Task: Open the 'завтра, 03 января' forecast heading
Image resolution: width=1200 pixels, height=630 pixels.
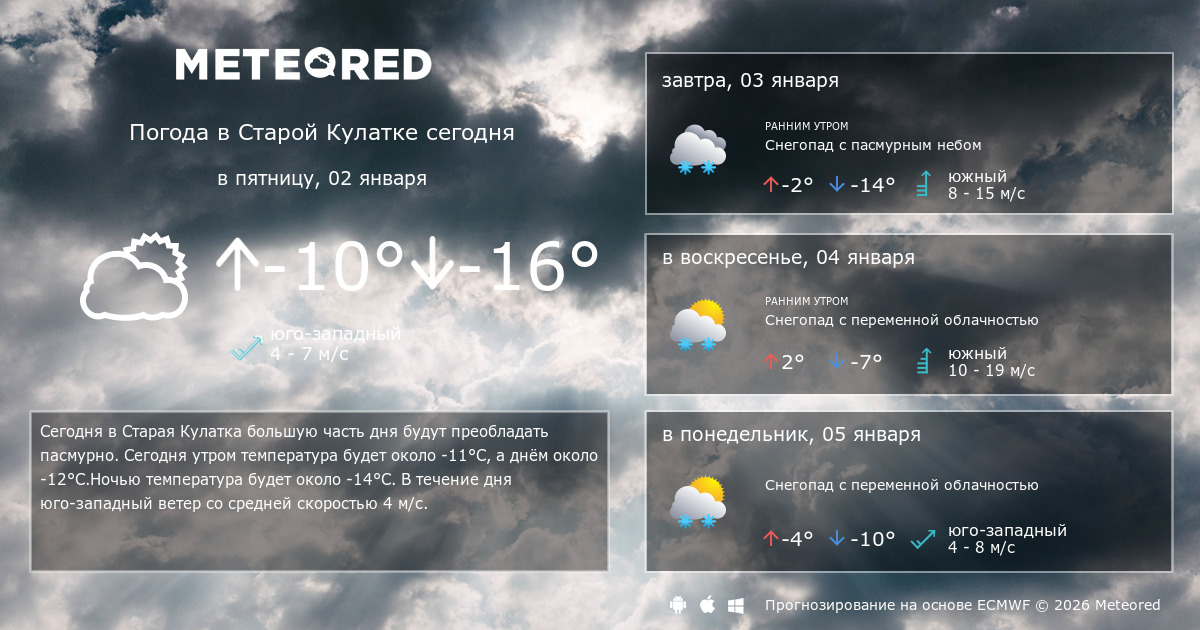Action: [750, 81]
